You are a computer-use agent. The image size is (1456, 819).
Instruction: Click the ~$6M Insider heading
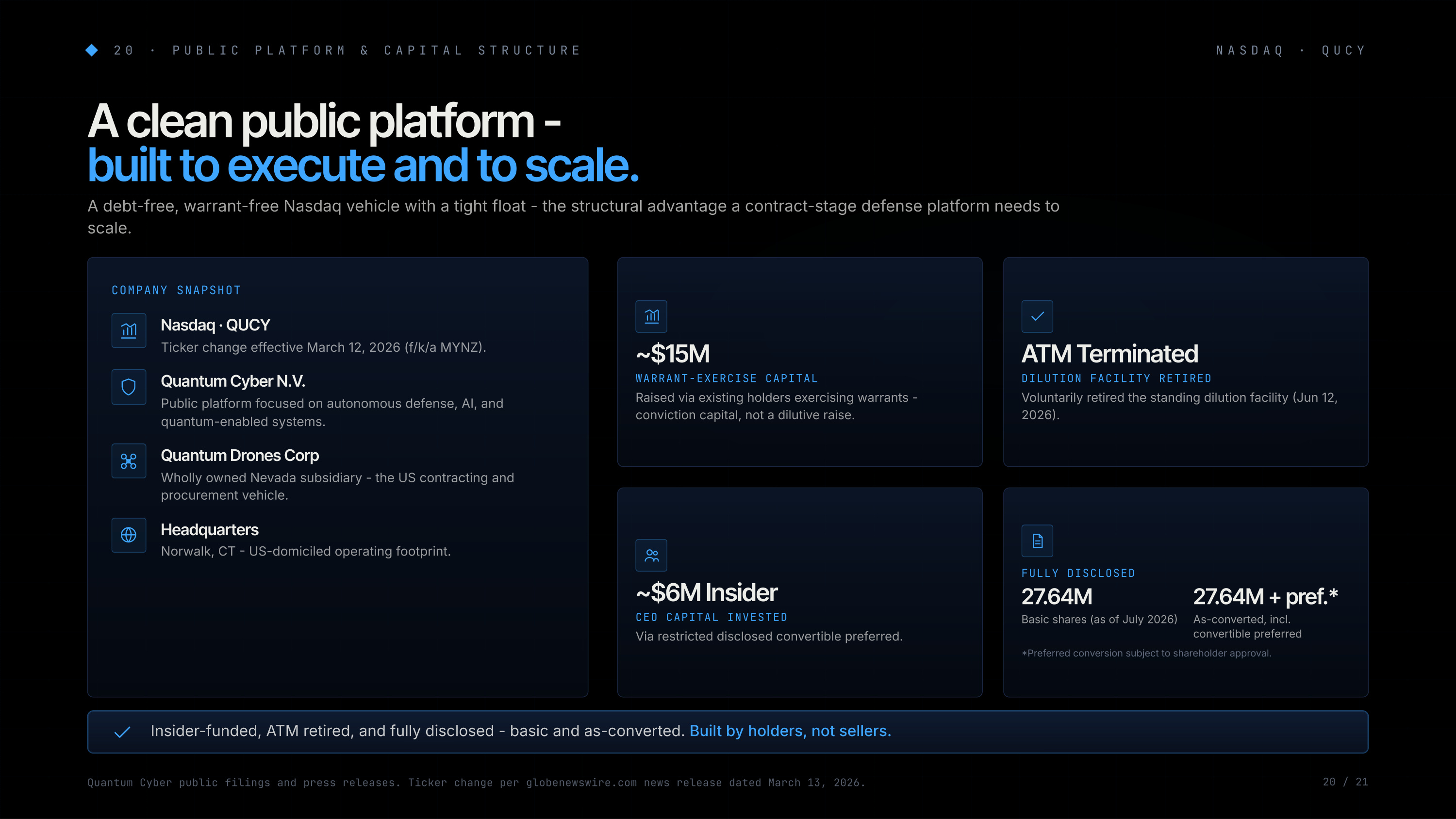pyautogui.click(x=707, y=592)
